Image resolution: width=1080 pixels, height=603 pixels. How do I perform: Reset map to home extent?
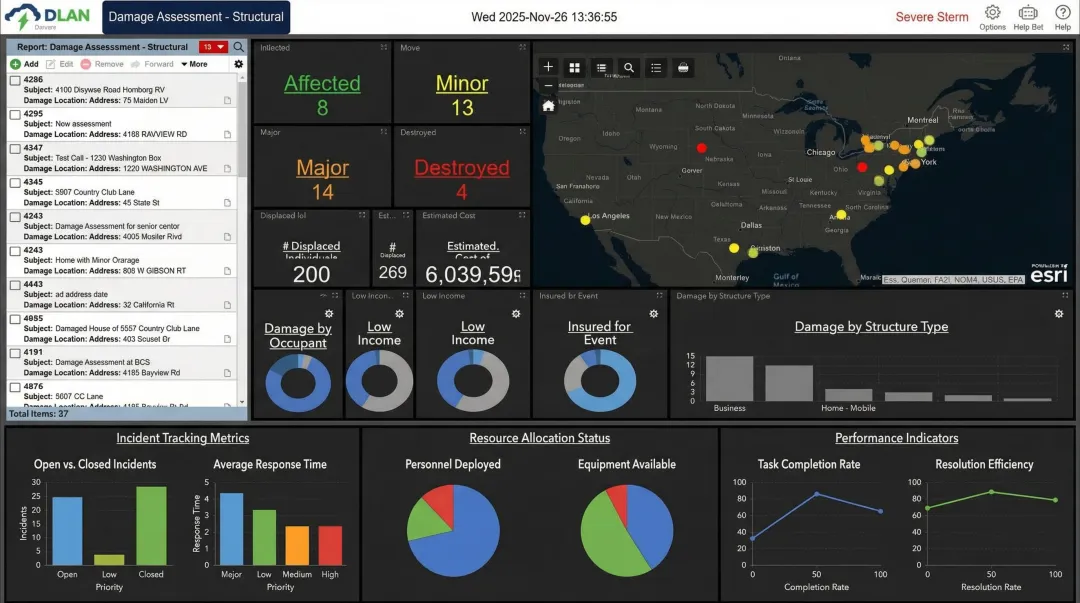click(x=548, y=105)
